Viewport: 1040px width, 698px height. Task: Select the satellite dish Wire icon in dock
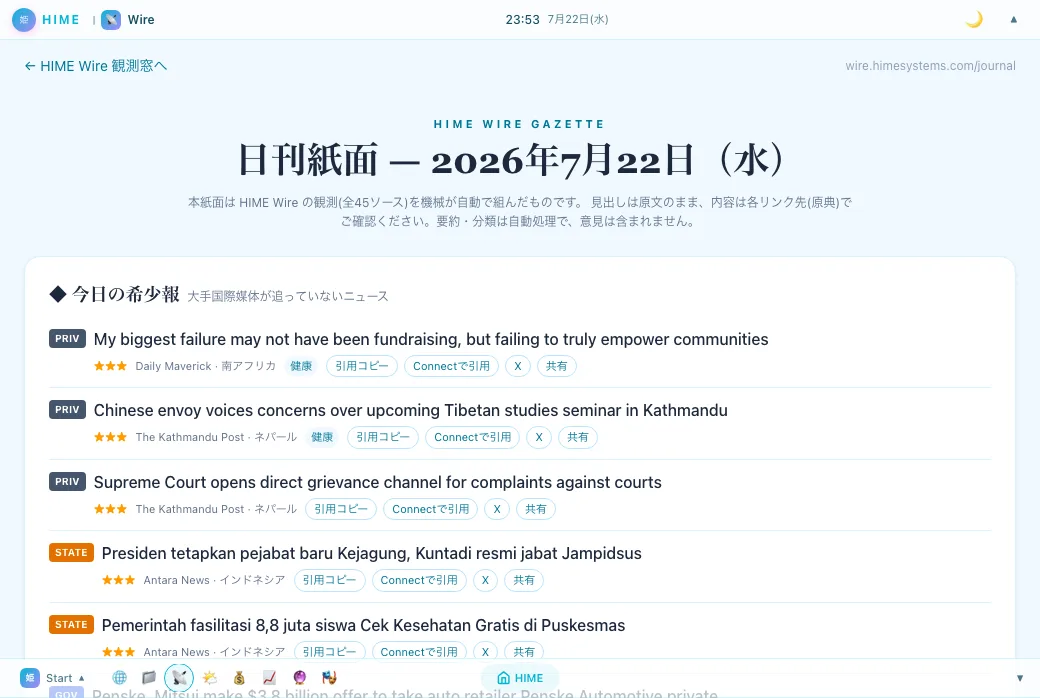pos(179,677)
